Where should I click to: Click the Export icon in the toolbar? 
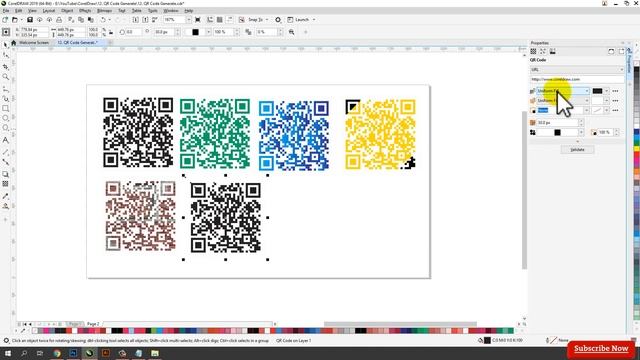tap(145, 20)
